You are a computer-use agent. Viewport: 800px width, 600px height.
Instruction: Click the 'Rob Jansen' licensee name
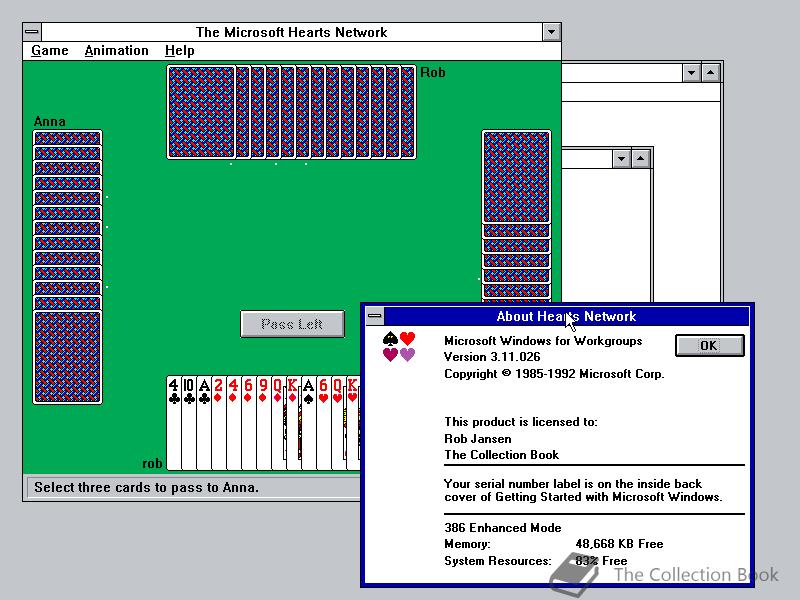[478, 439]
